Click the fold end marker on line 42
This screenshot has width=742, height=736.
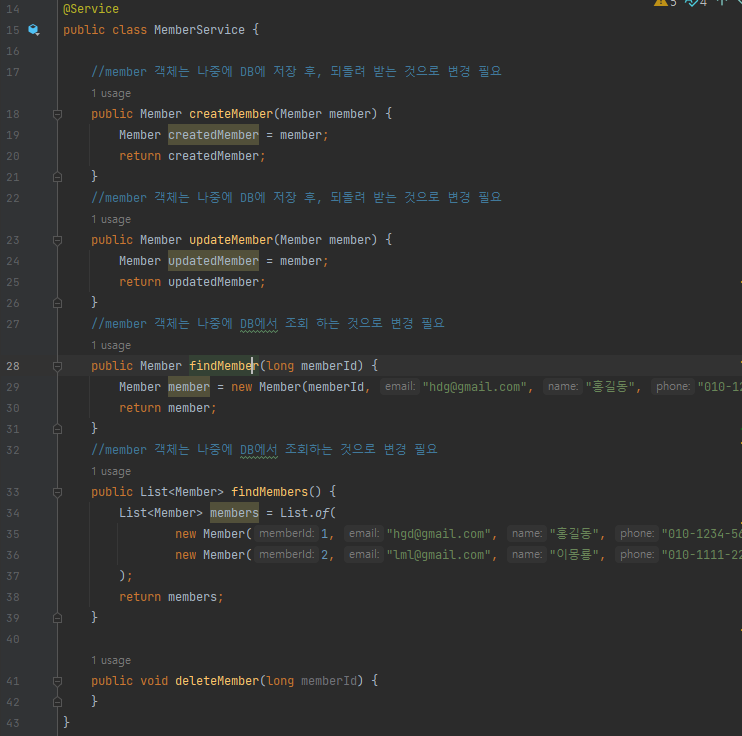pos(57,702)
